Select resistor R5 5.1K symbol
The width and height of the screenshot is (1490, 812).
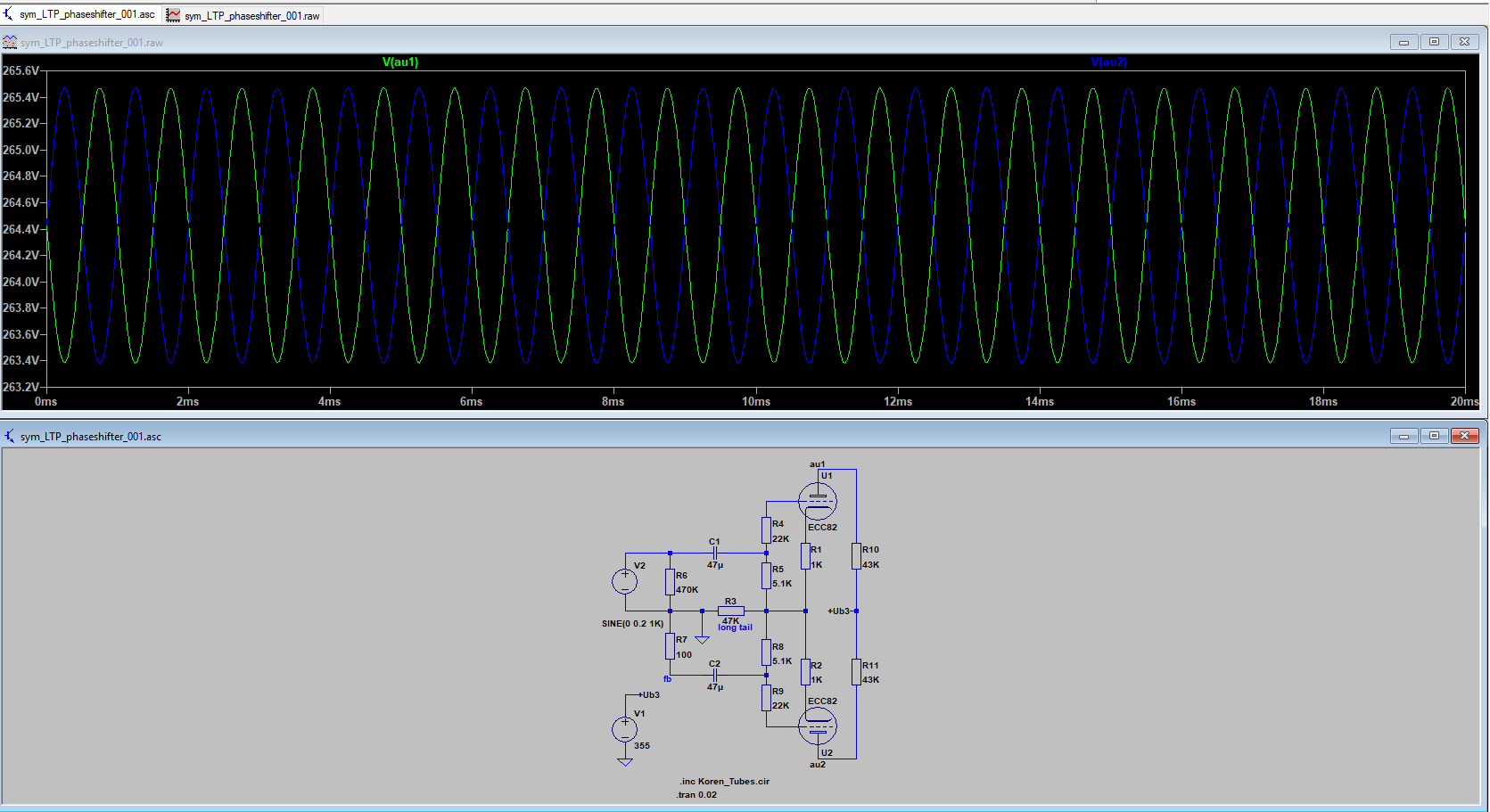click(x=766, y=575)
